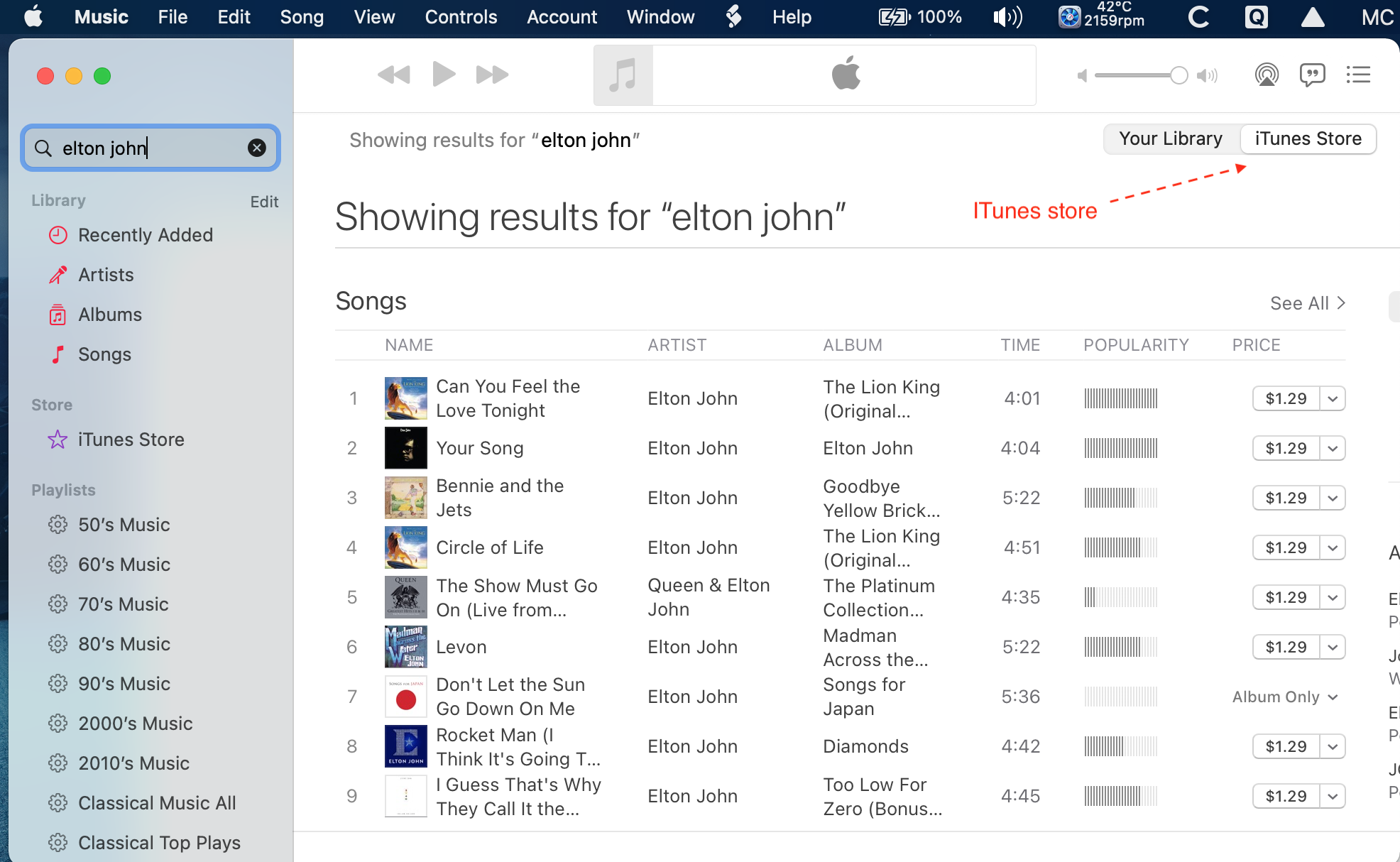The width and height of the screenshot is (1400, 862).
Task: Open the Help menu
Action: 792,16
